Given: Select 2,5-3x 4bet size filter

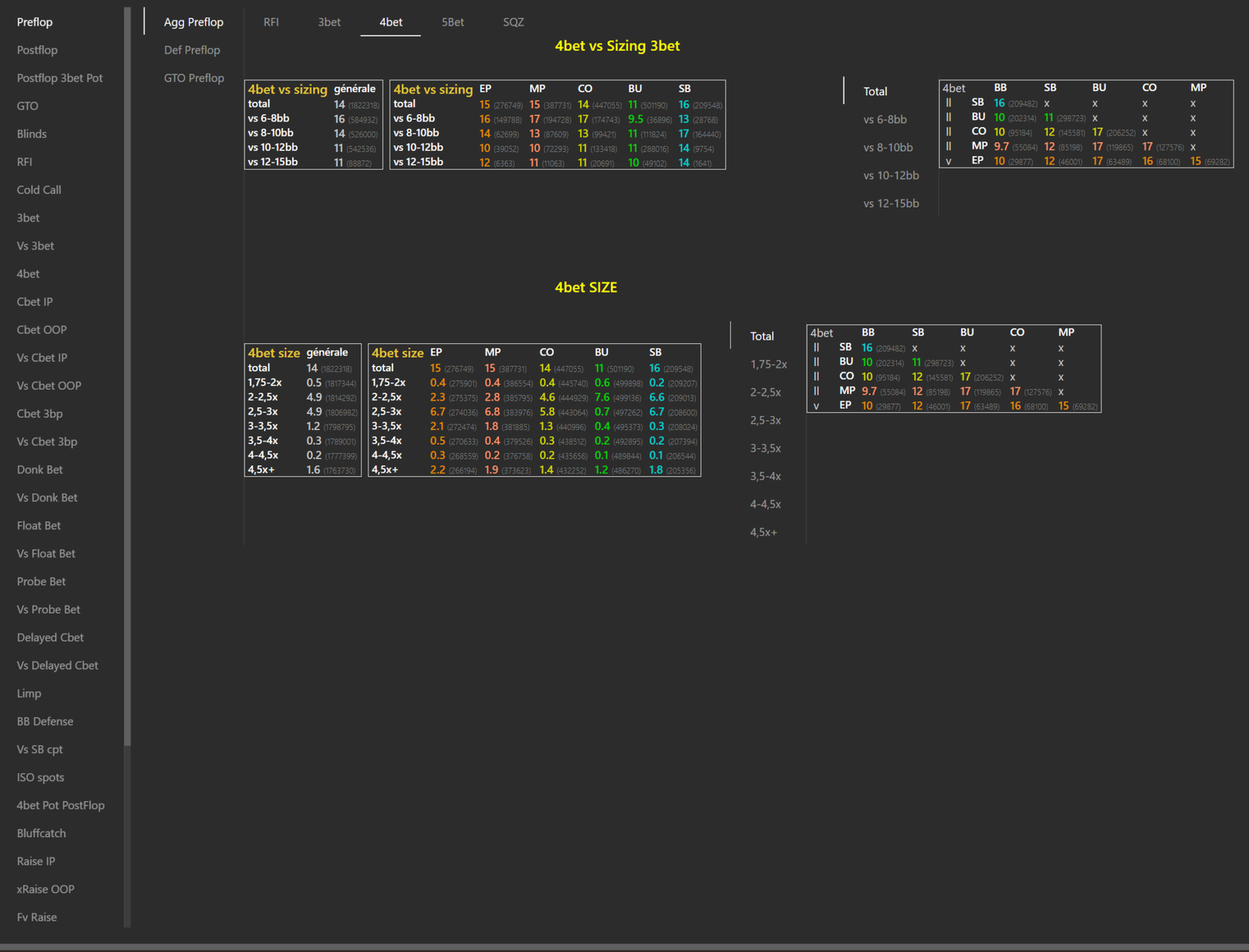Looking at the screenshot, I should (765, 421).
